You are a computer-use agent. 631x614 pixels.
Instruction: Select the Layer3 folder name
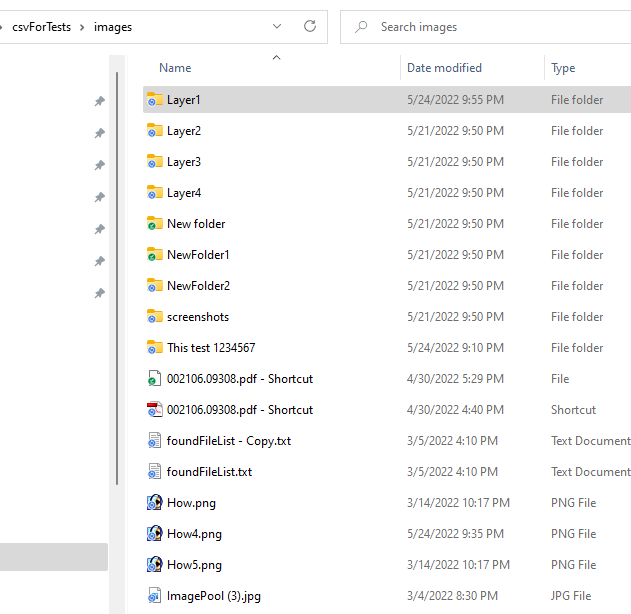click(x=184, y=162)
